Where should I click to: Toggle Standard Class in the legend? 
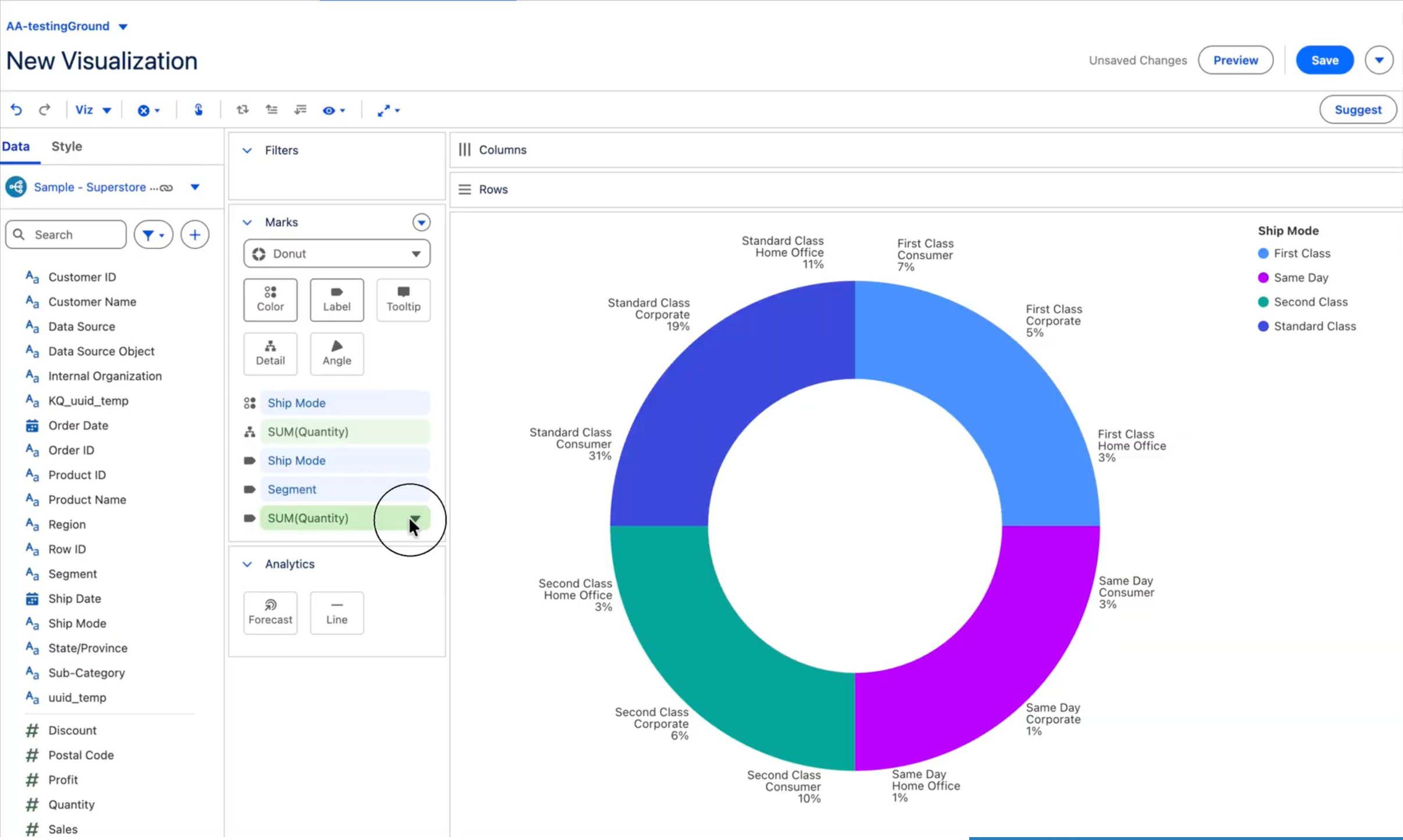click(1314, 326)
